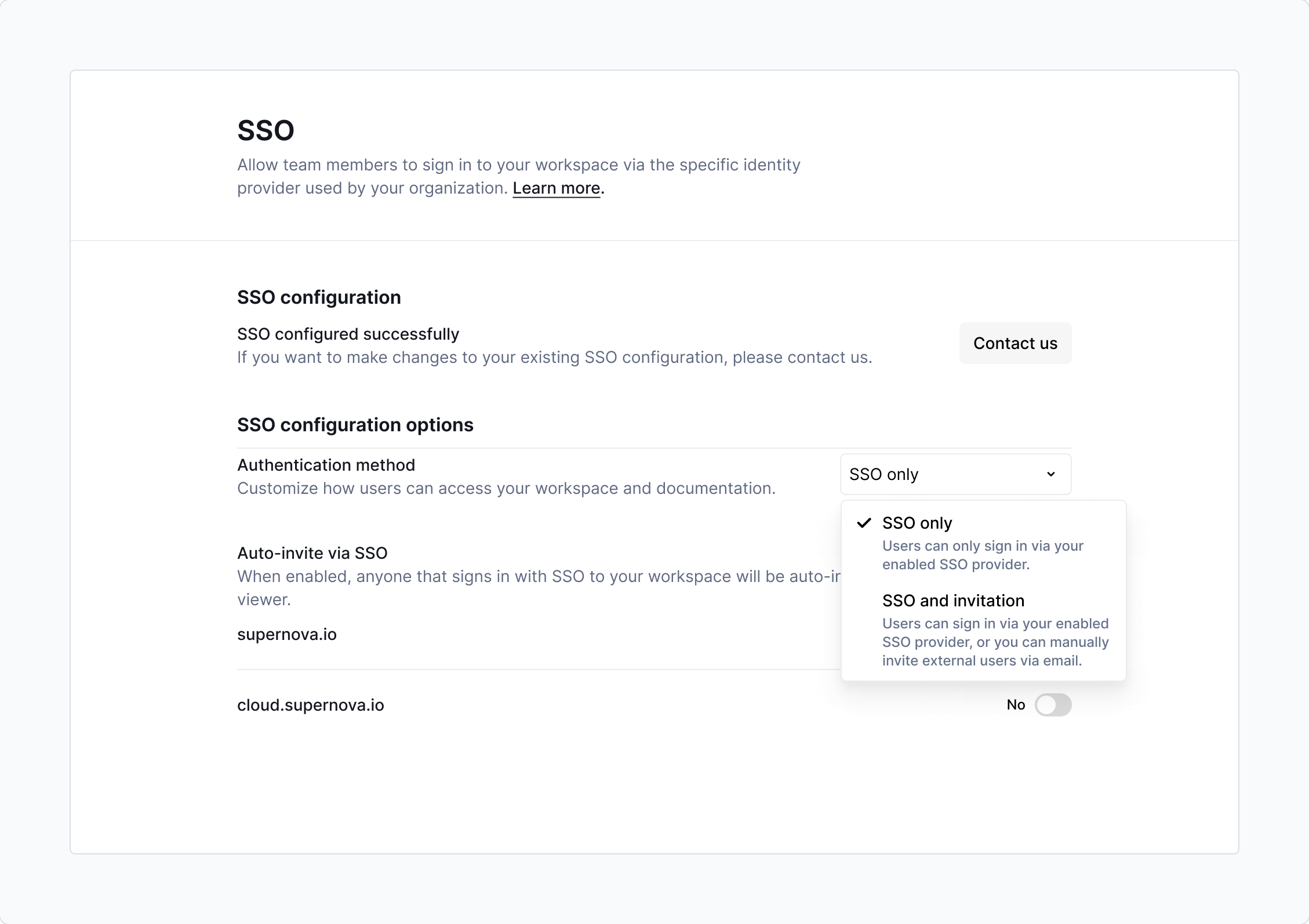Select the supernova.io domain entry
Image resolution: width=1309 pixels, height=924 pixels.
pos(286,634)
